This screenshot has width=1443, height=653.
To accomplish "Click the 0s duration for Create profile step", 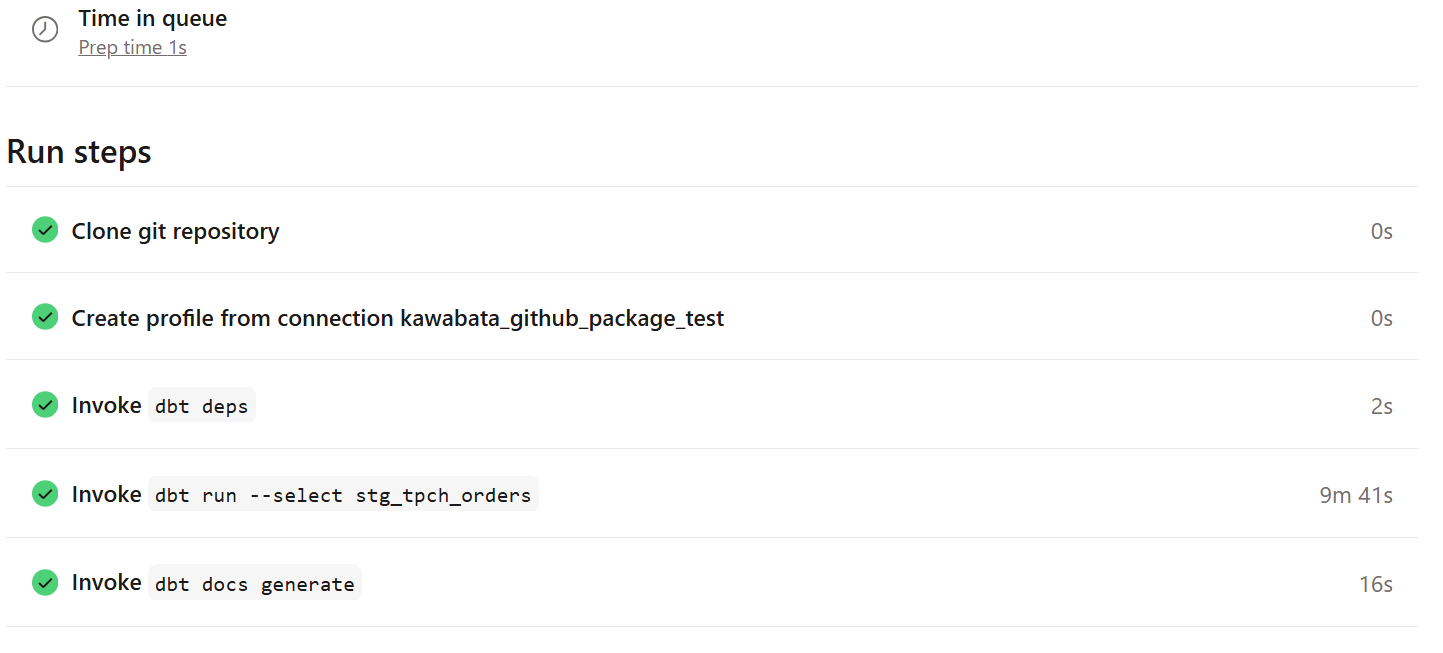I will 1382,318.
